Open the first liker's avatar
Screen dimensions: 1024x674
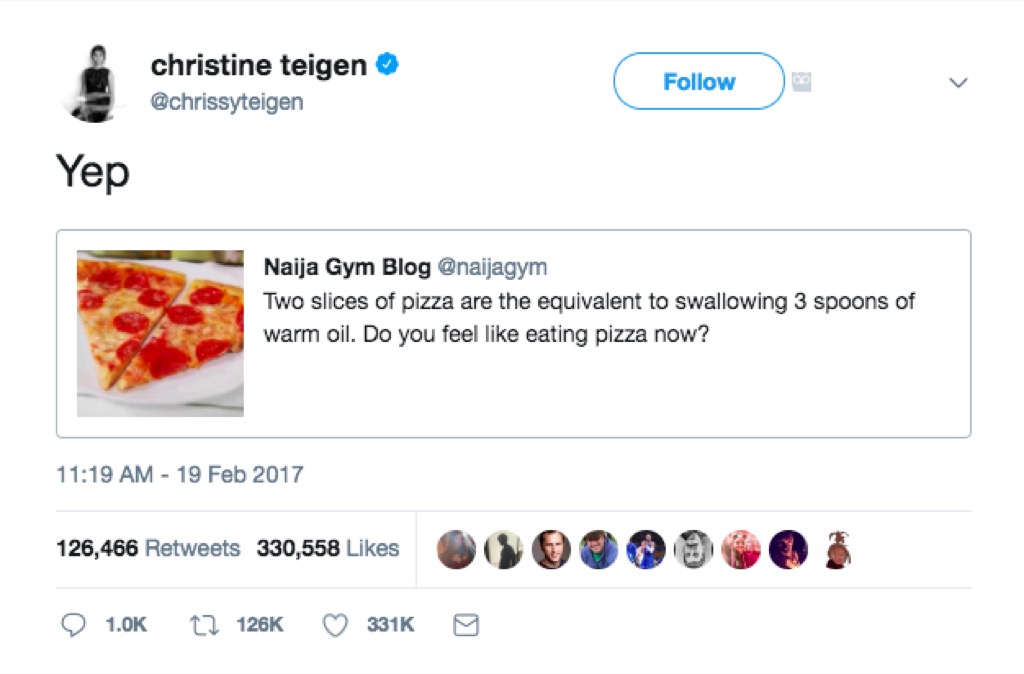pyautogui.click(x=456, y=549)
